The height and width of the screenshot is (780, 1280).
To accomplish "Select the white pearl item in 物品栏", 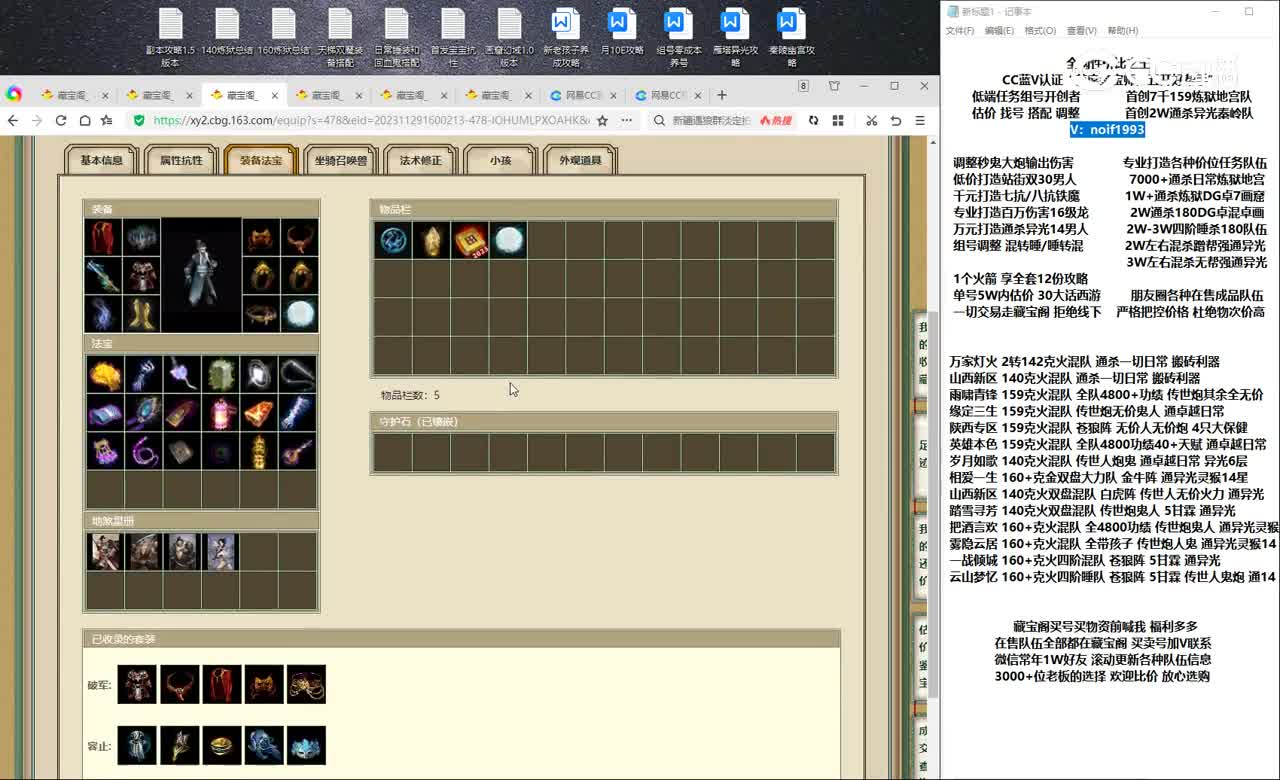I will tap(508, 240).
